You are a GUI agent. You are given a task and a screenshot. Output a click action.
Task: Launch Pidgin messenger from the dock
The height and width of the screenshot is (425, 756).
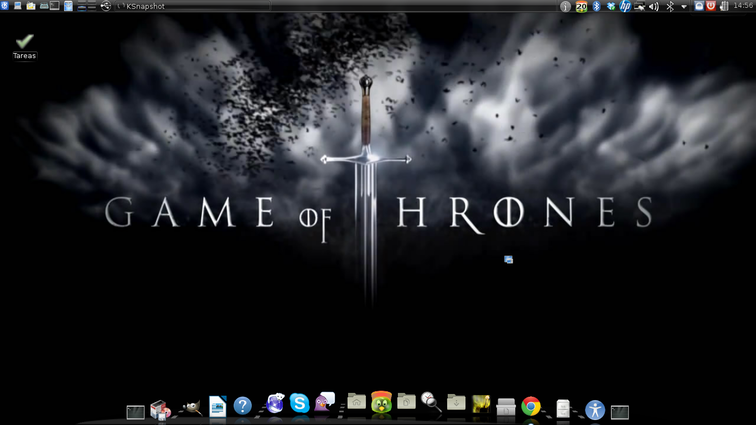tap(324, 402)
